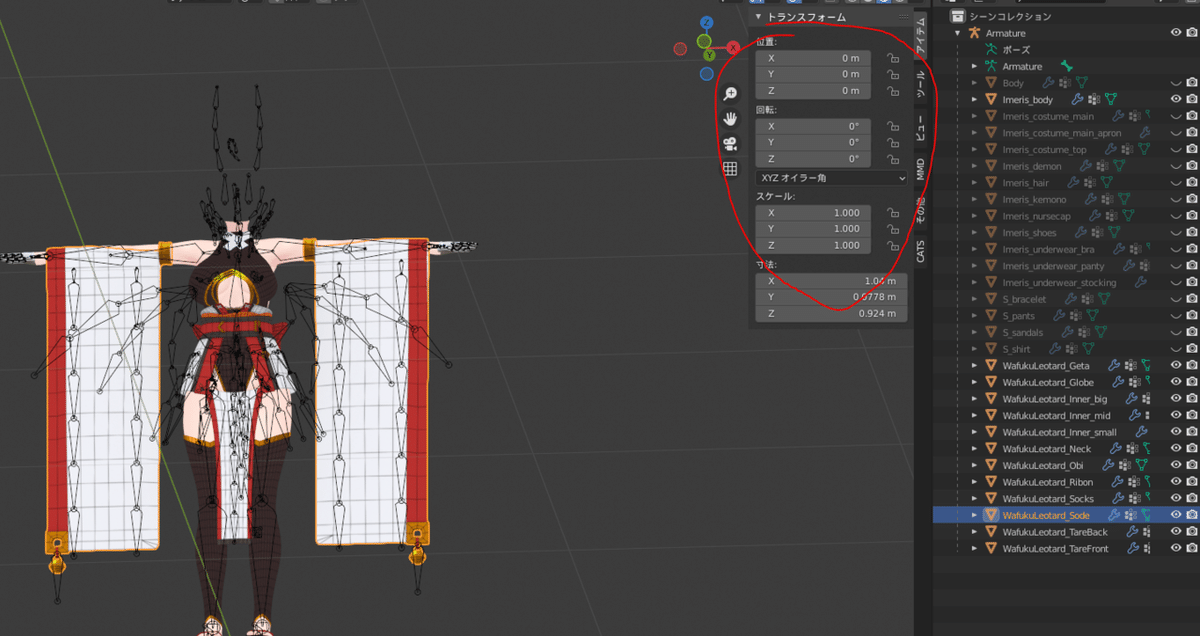The height and width of the screenshot is (636, 1200).
Task: Activate the pan view hand icon
Action: coord(730,119)
